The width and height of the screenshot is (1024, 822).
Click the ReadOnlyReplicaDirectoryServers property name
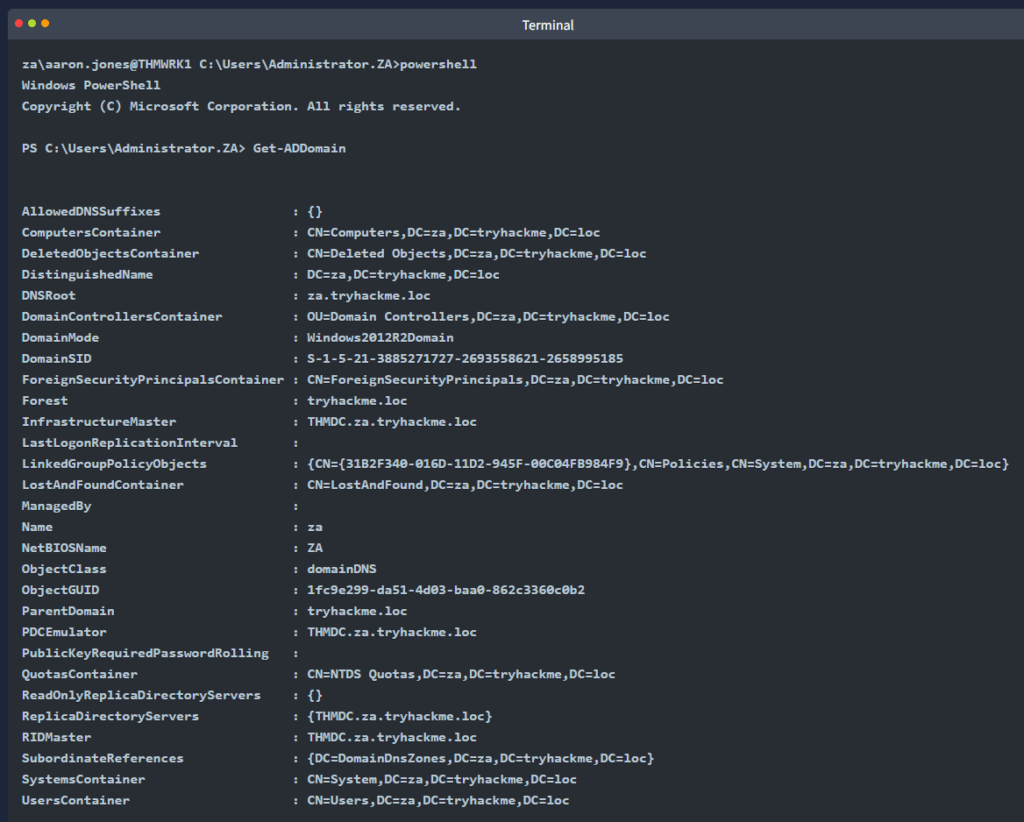[x=141, y=695]
